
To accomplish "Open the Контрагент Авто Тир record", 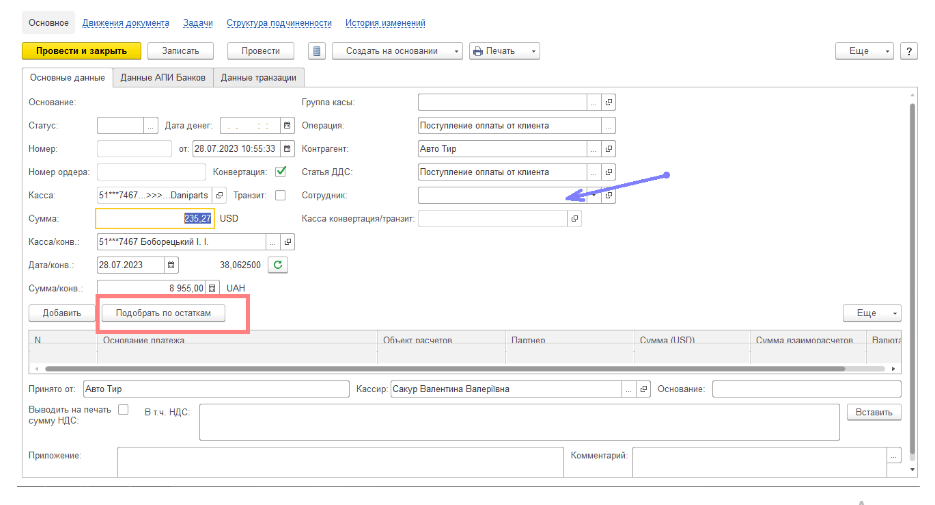I will tap(608, 149).
